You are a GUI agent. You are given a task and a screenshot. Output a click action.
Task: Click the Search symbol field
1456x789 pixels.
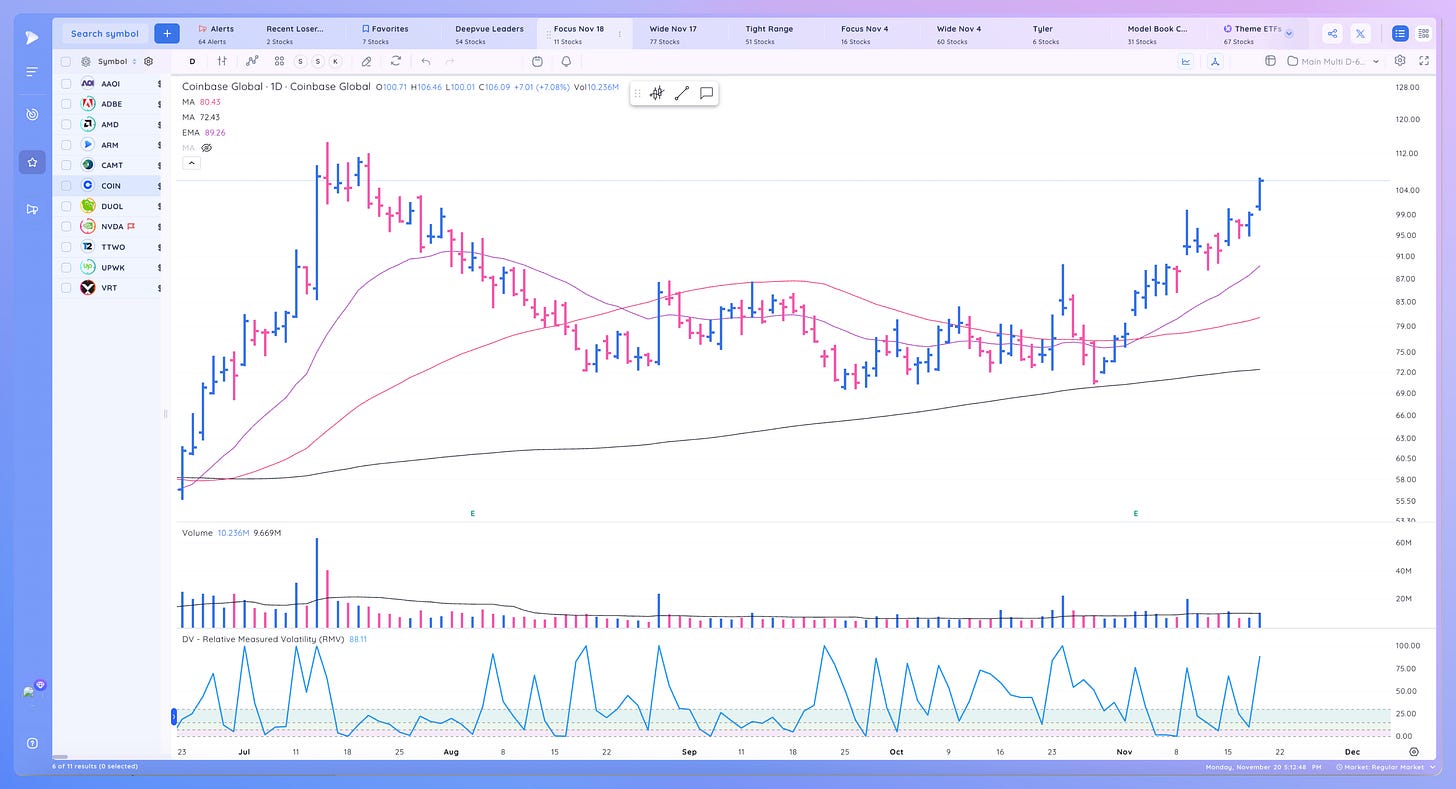click(105, 33)
